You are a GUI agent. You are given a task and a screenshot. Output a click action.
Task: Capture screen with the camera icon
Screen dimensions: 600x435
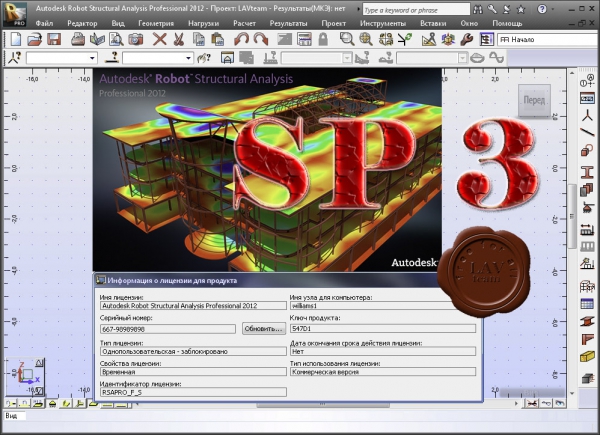135,39
